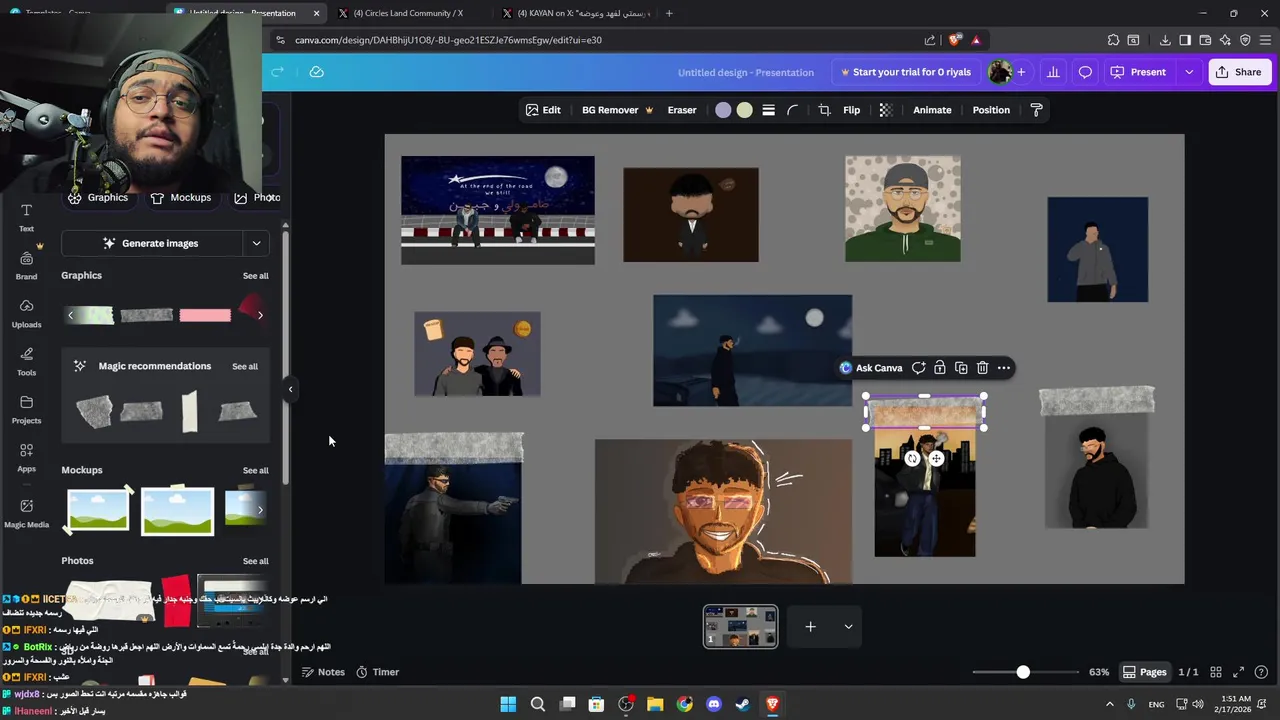Open the Animate panel
Screen dimensions: 1280x720
click(932, 110)
